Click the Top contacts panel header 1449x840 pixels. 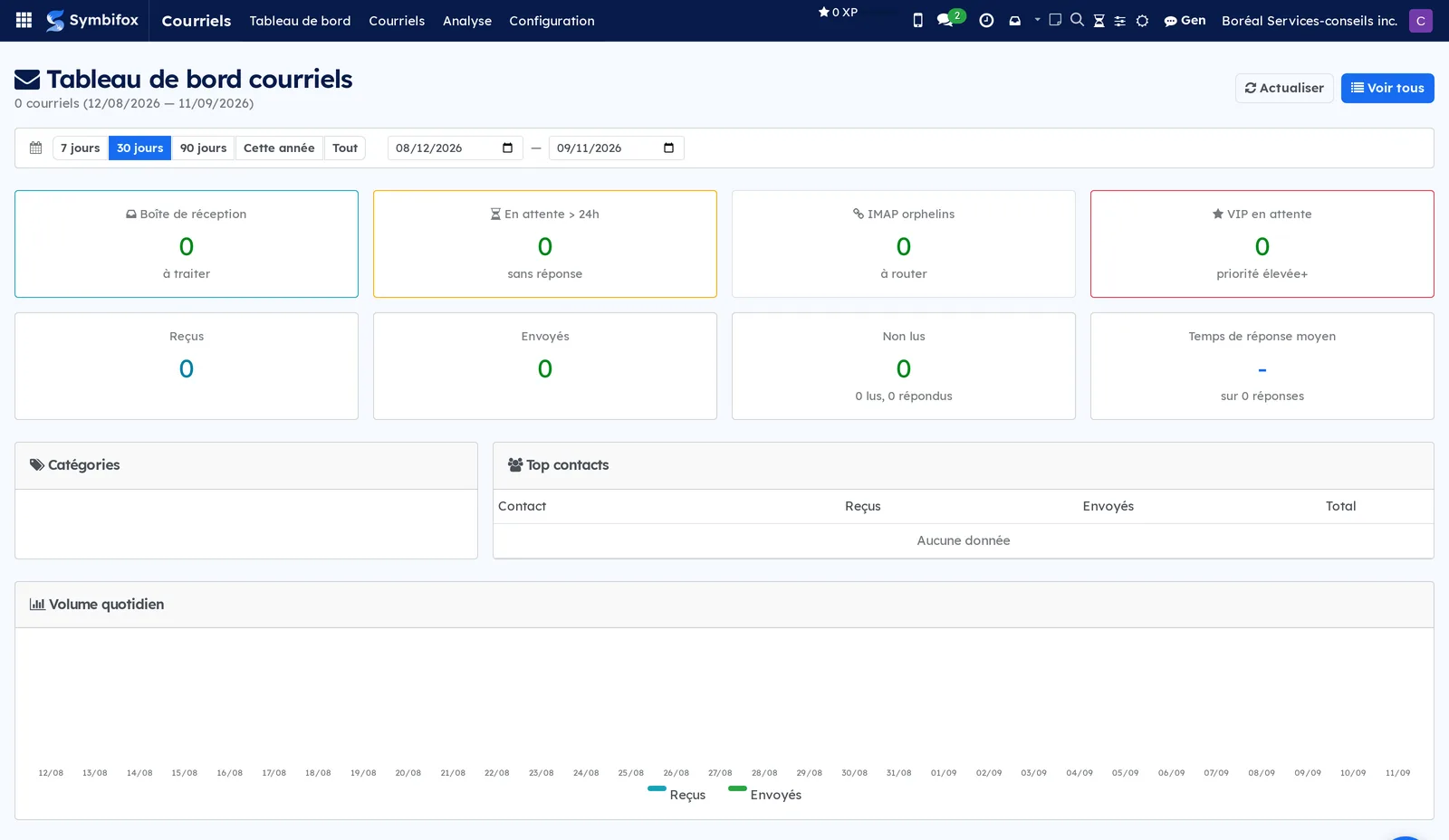[964, 465]
